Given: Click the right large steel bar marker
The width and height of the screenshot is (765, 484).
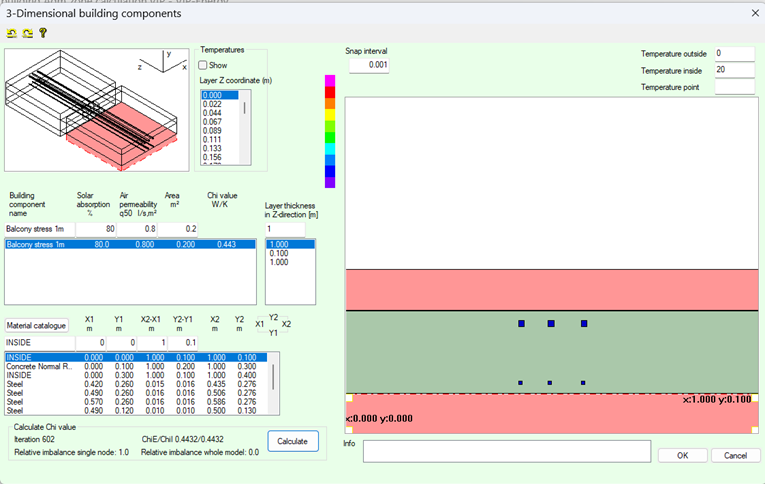Looking at the screenshot, I should click(584, 324).
